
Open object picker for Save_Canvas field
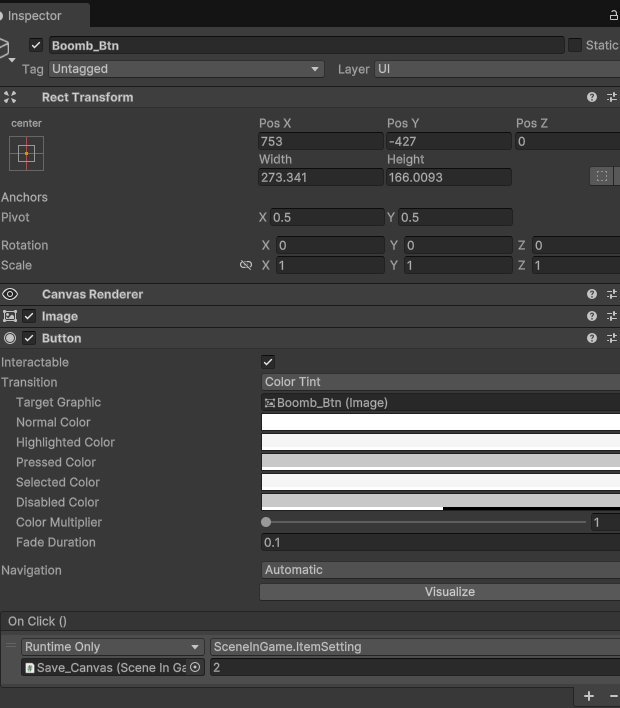tap(195, 667)
